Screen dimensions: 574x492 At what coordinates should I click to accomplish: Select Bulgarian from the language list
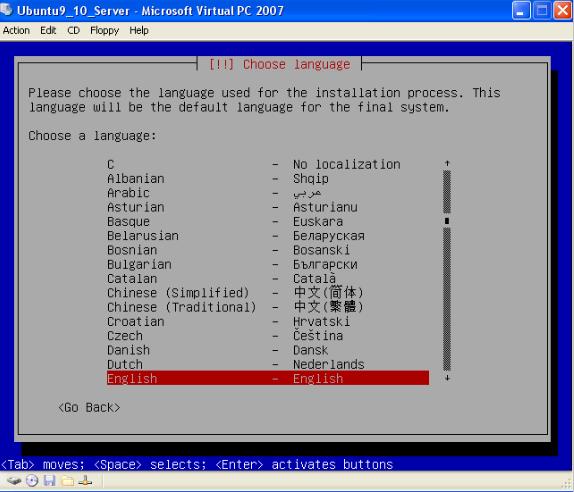268,264
